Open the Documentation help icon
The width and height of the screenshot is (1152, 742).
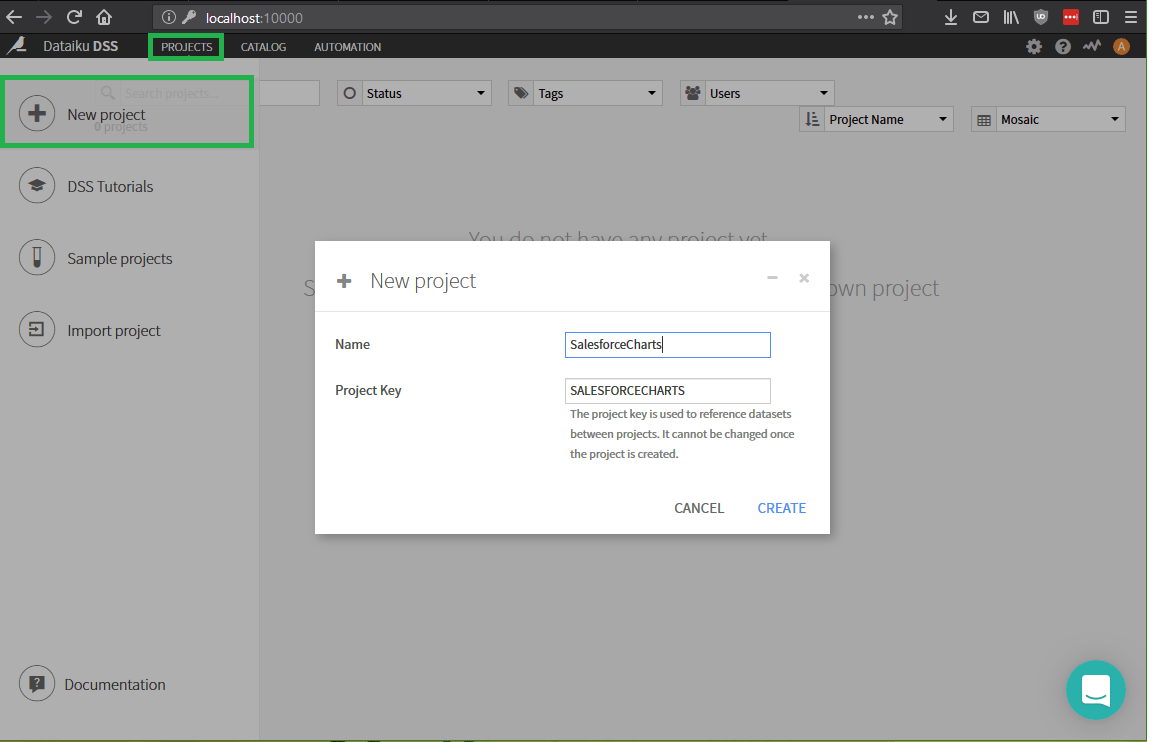click(x=37, y=684)
